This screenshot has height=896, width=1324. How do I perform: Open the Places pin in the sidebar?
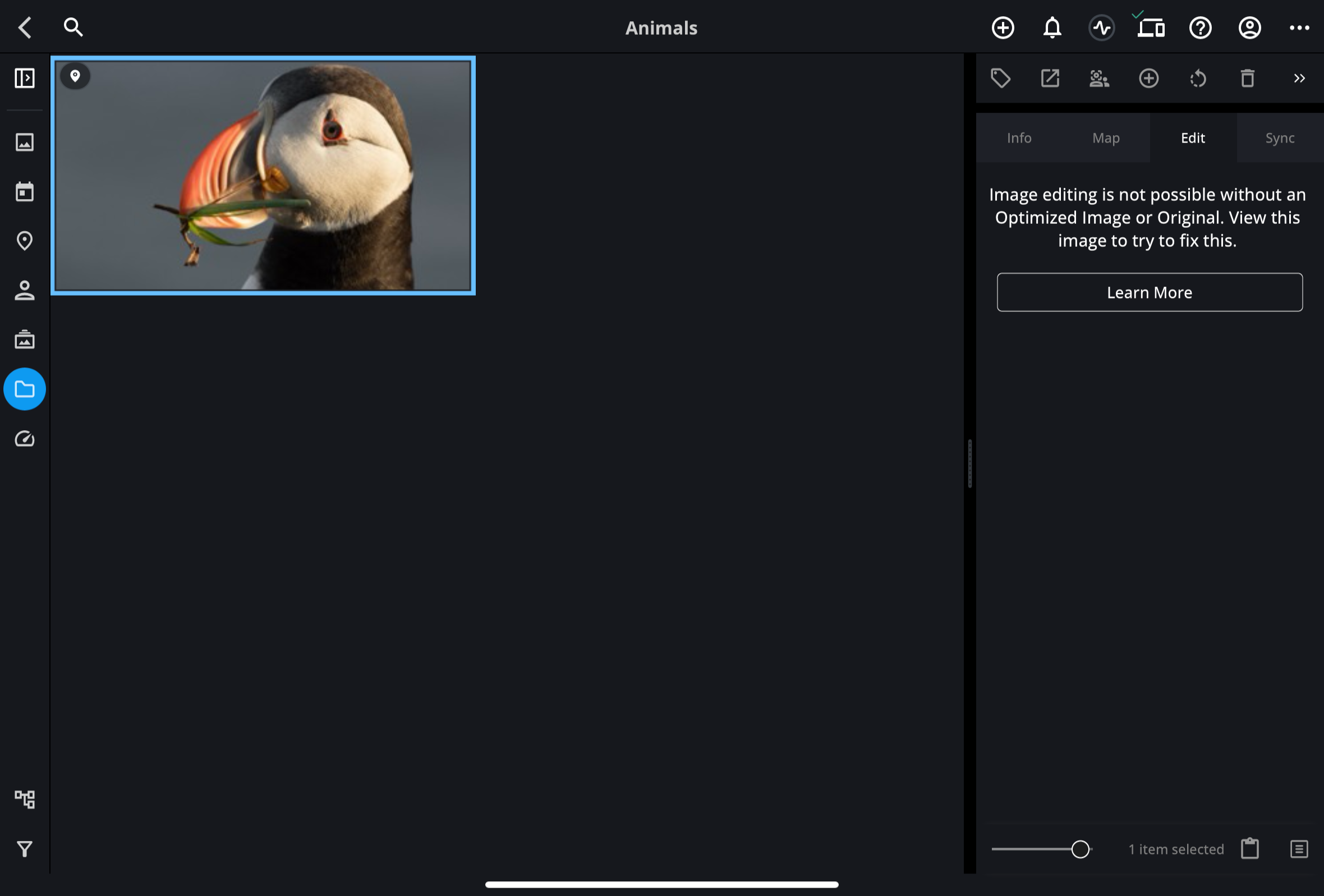[25, 241]
